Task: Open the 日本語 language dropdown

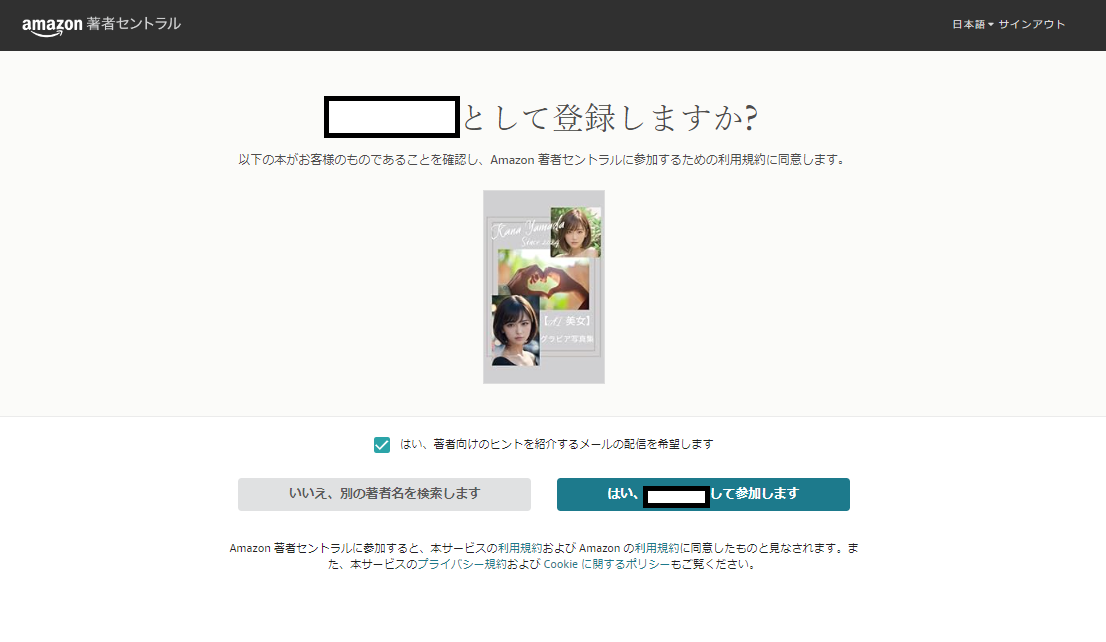Action: point(968,24)
